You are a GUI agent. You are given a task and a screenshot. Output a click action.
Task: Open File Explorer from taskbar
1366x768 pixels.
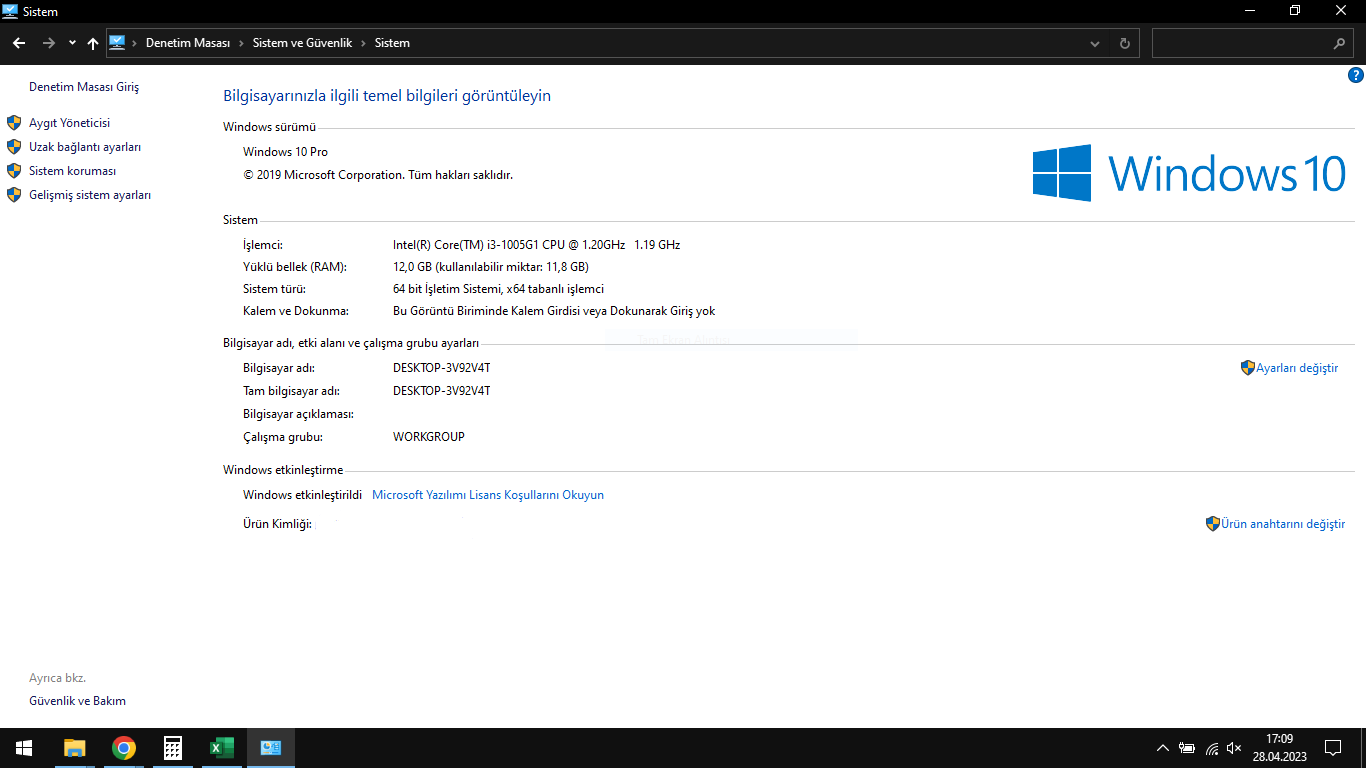[x=75, y=748]
